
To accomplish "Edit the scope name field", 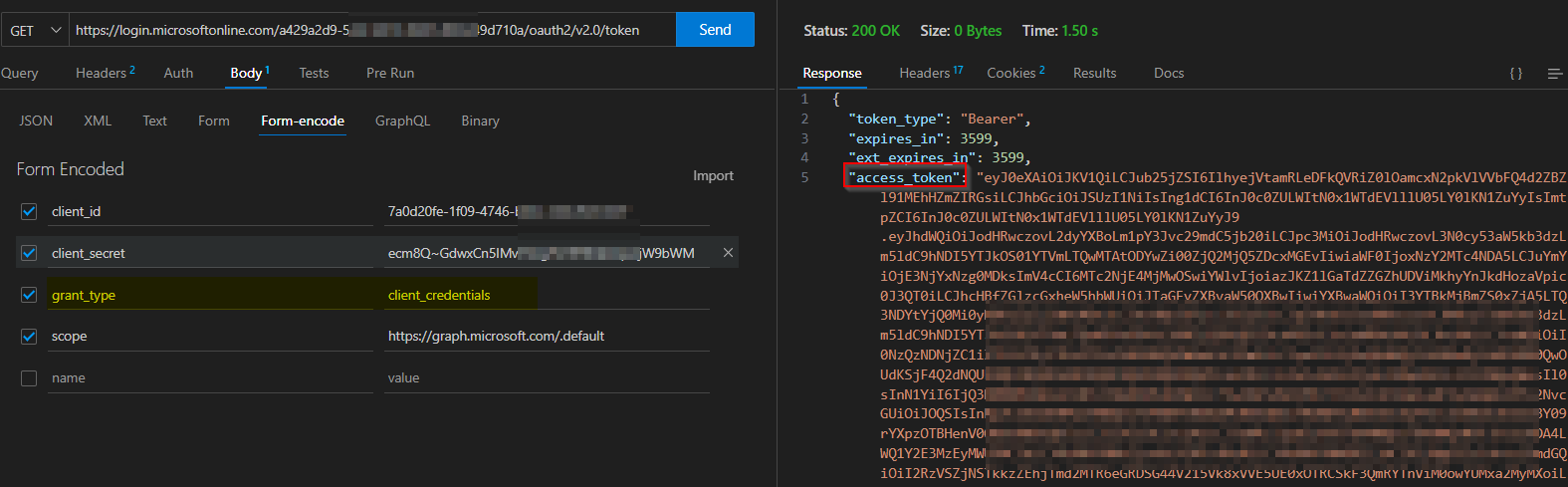I will point(210,337).
